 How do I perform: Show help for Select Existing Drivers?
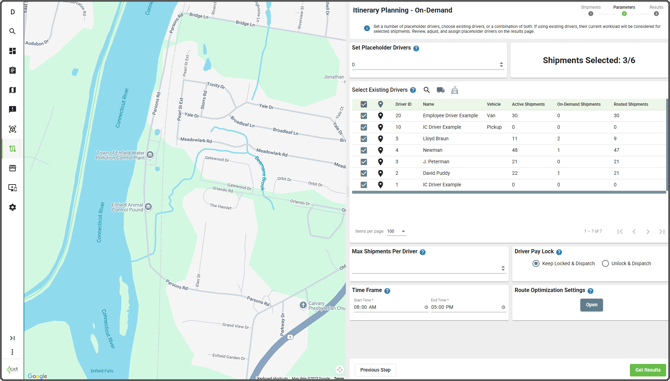point(413,90)
